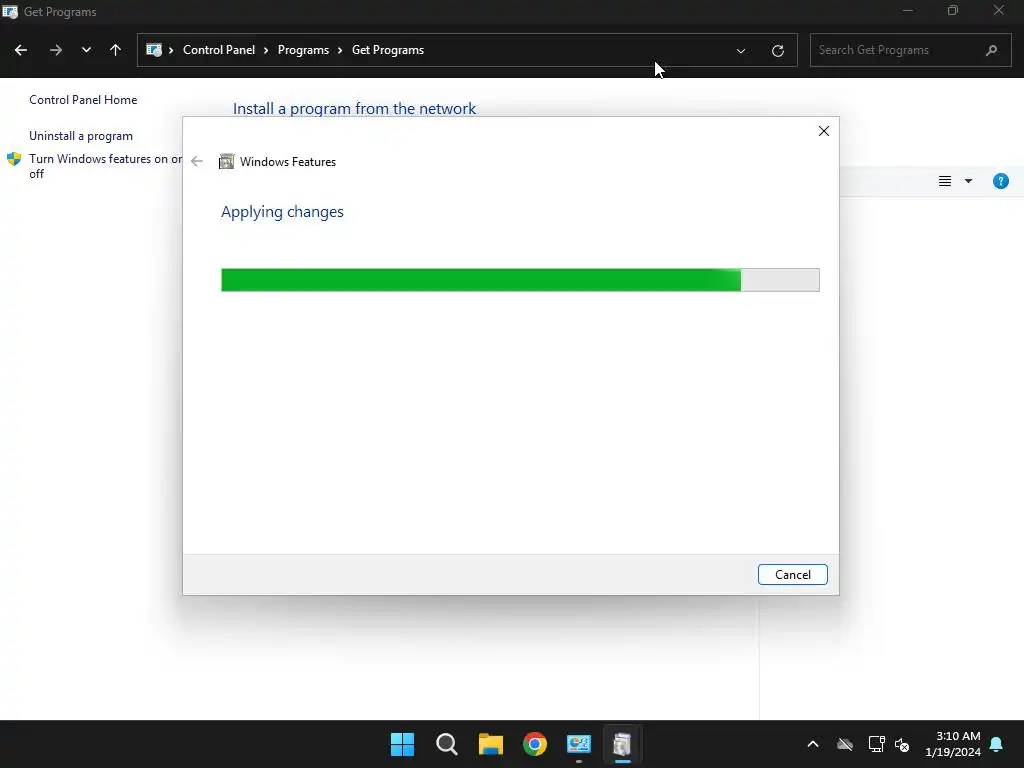Launch Google Chrome from taskbar

pos(535,744)
